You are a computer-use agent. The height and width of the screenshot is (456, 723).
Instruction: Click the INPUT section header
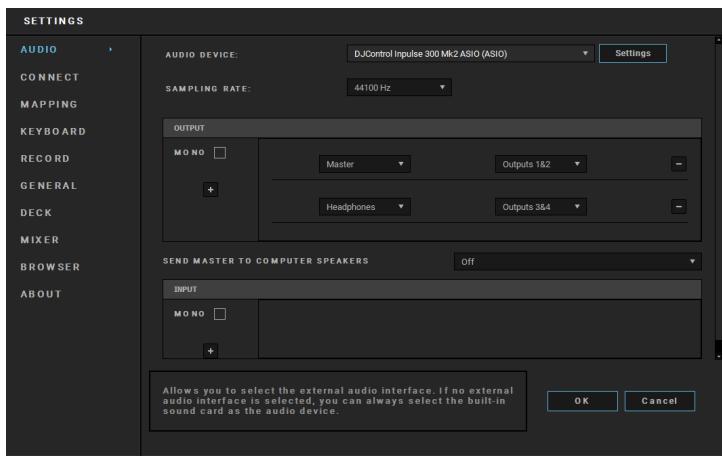432,290
